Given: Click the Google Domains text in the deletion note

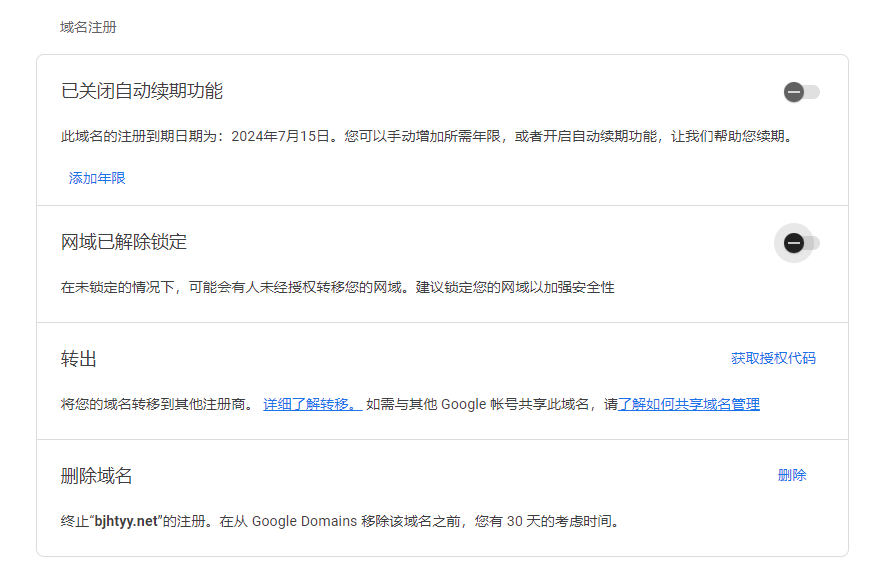Looking at the screenshot, I should pyautogui.click(x=301, y=521).
